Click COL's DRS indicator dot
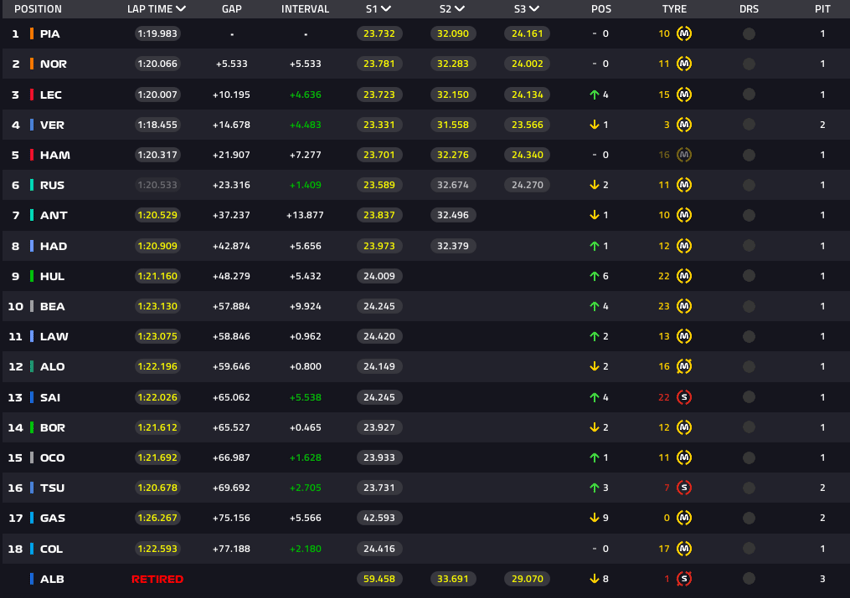Viewport: 850px width, 598px height. tap(749, 549)
